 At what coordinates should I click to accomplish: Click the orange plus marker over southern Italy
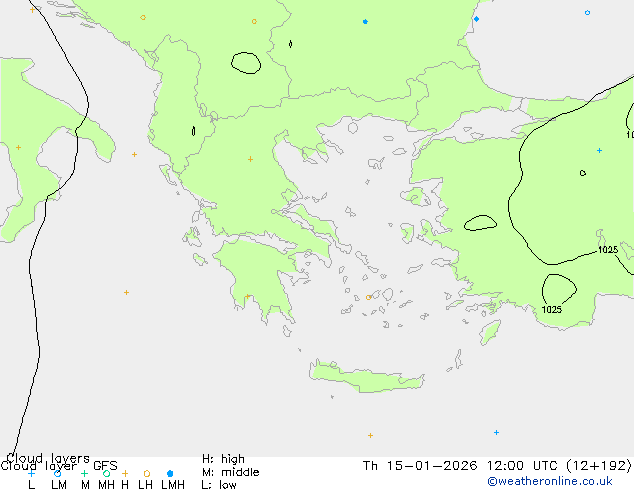[19, 148]
